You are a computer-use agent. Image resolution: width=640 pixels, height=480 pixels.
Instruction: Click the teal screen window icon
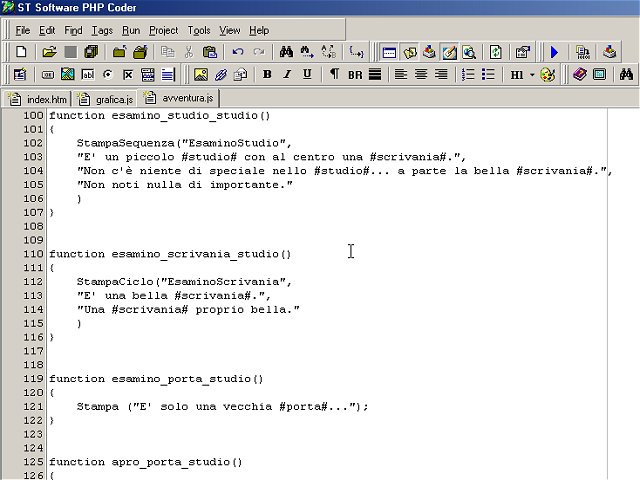coord(599,74)
